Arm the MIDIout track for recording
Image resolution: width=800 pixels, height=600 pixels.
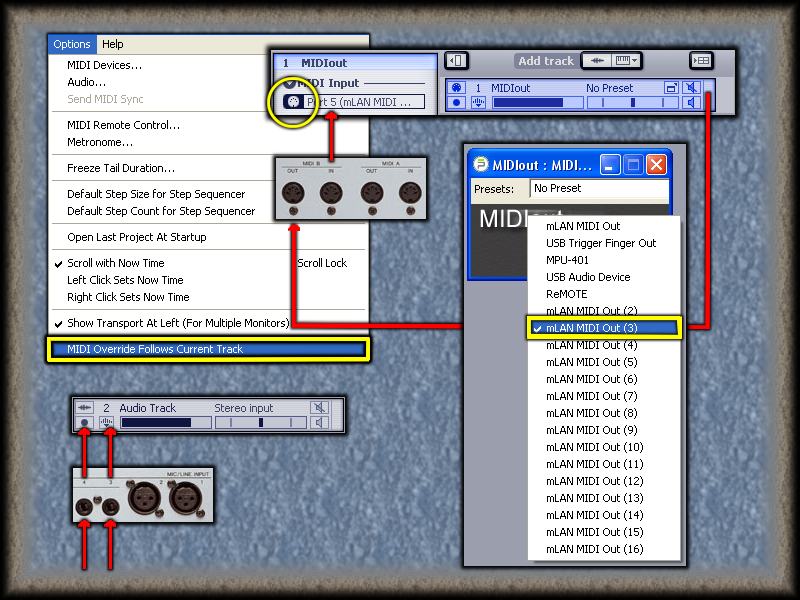[x=456, y=103]
